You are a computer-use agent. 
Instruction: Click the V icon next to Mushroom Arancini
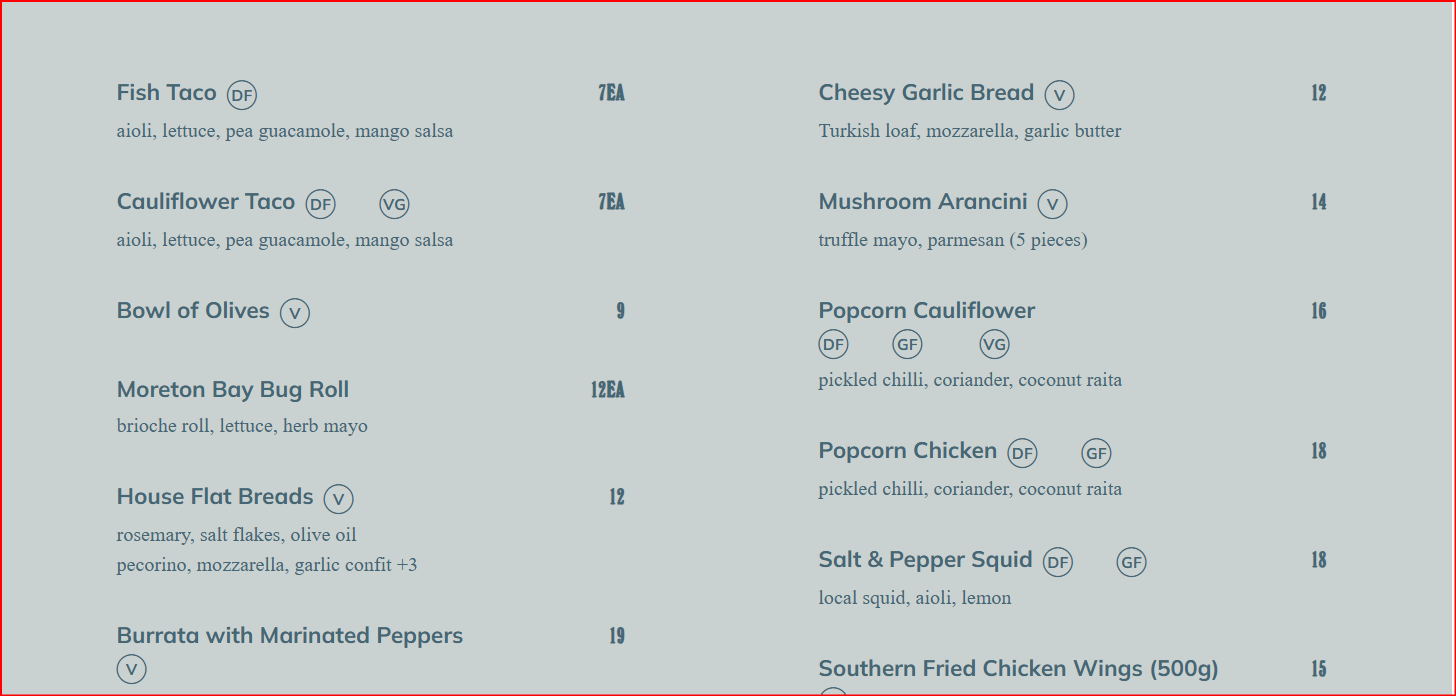(1052, 204)
